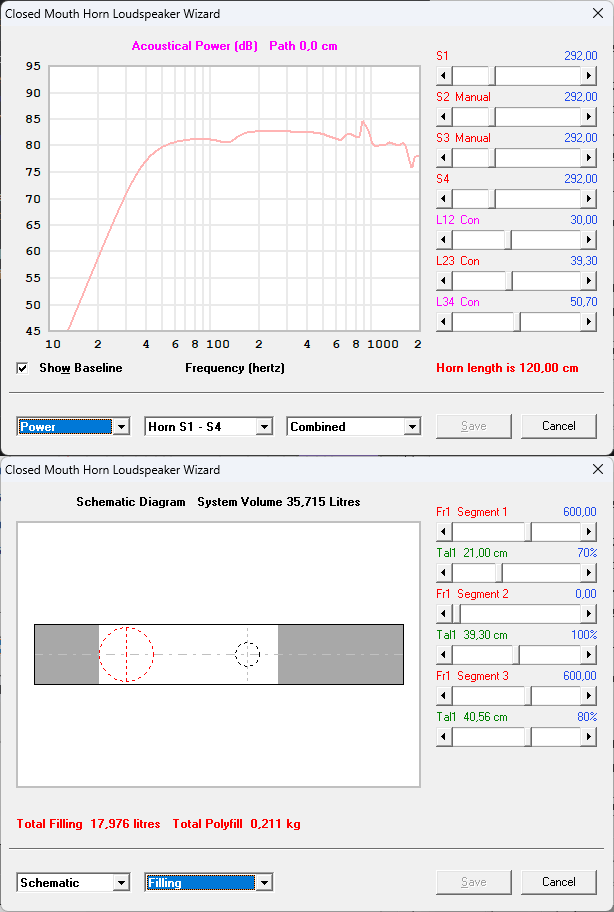614x912 pixels.
Task: Click the red driver circle in the schematic
Action: pyautogui.click(x=126, y=654)
